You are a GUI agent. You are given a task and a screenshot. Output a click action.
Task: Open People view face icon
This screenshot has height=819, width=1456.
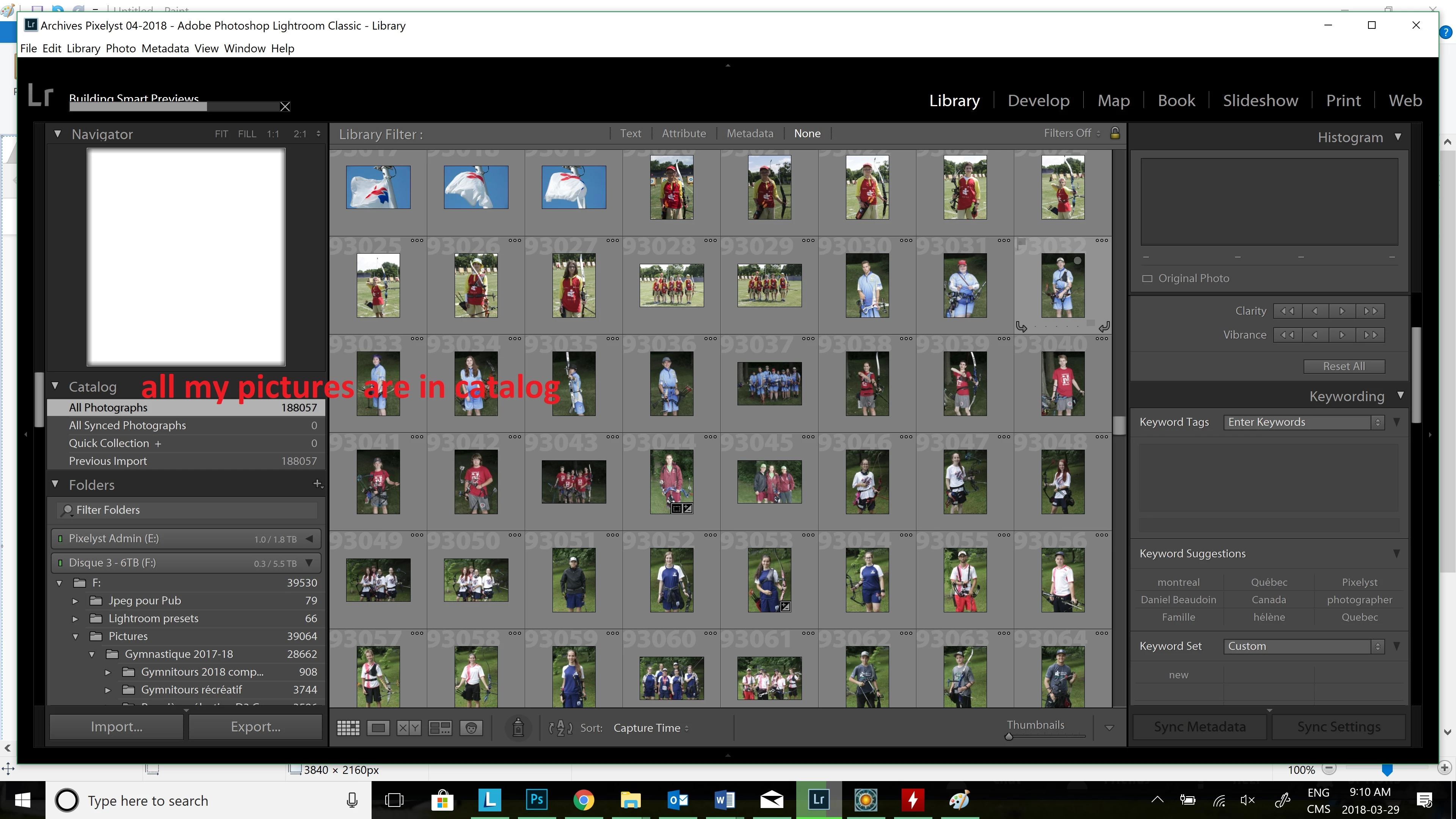[x=471, y=728]
